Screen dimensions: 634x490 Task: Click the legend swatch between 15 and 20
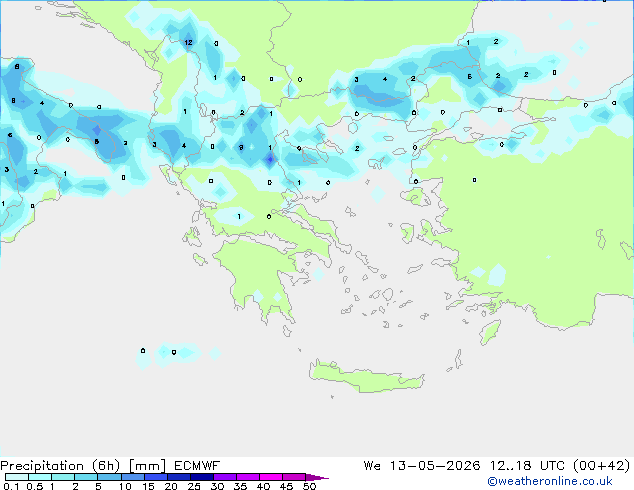point(156,477)
